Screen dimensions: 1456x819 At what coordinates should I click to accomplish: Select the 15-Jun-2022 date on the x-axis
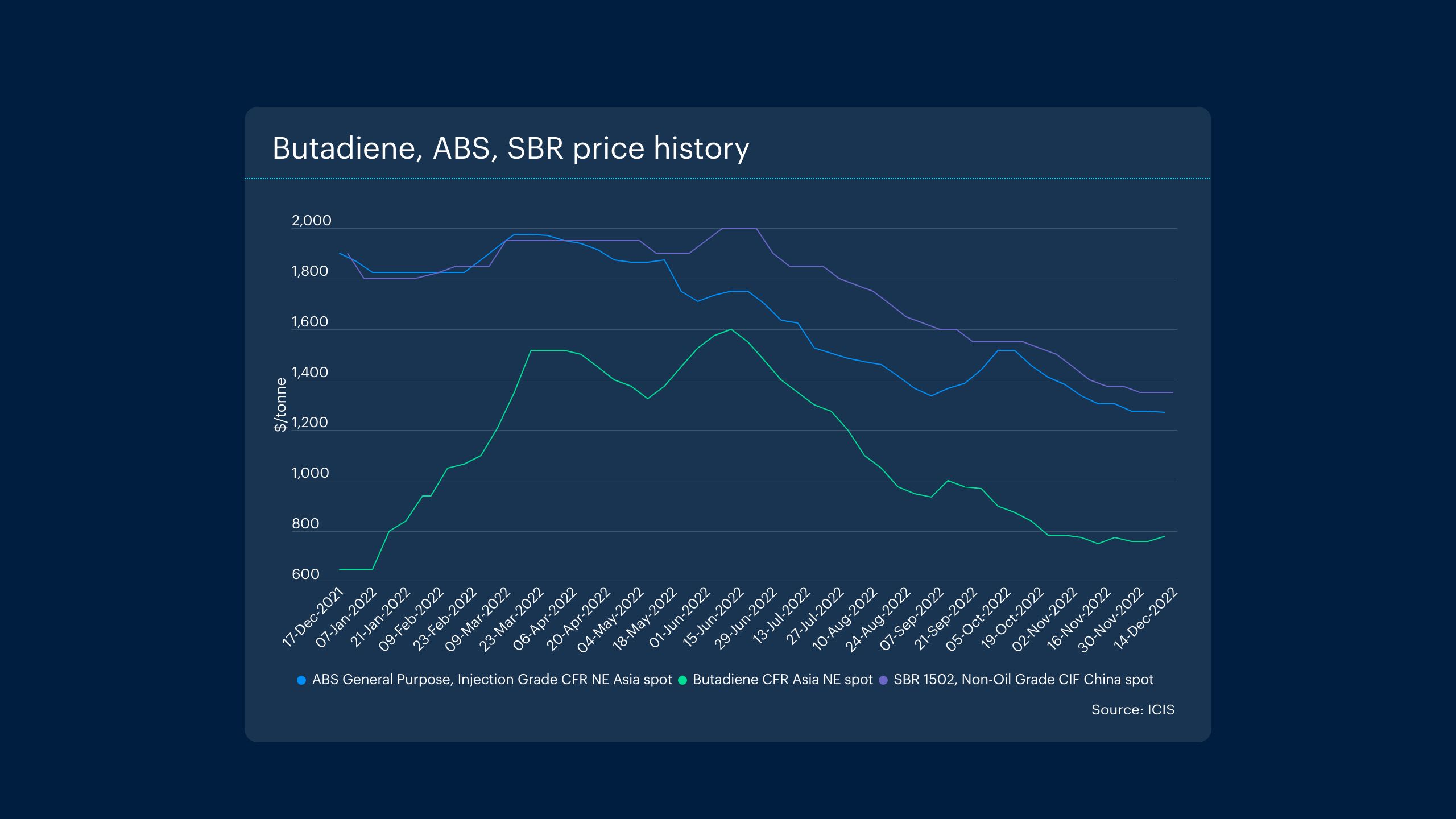713,618
